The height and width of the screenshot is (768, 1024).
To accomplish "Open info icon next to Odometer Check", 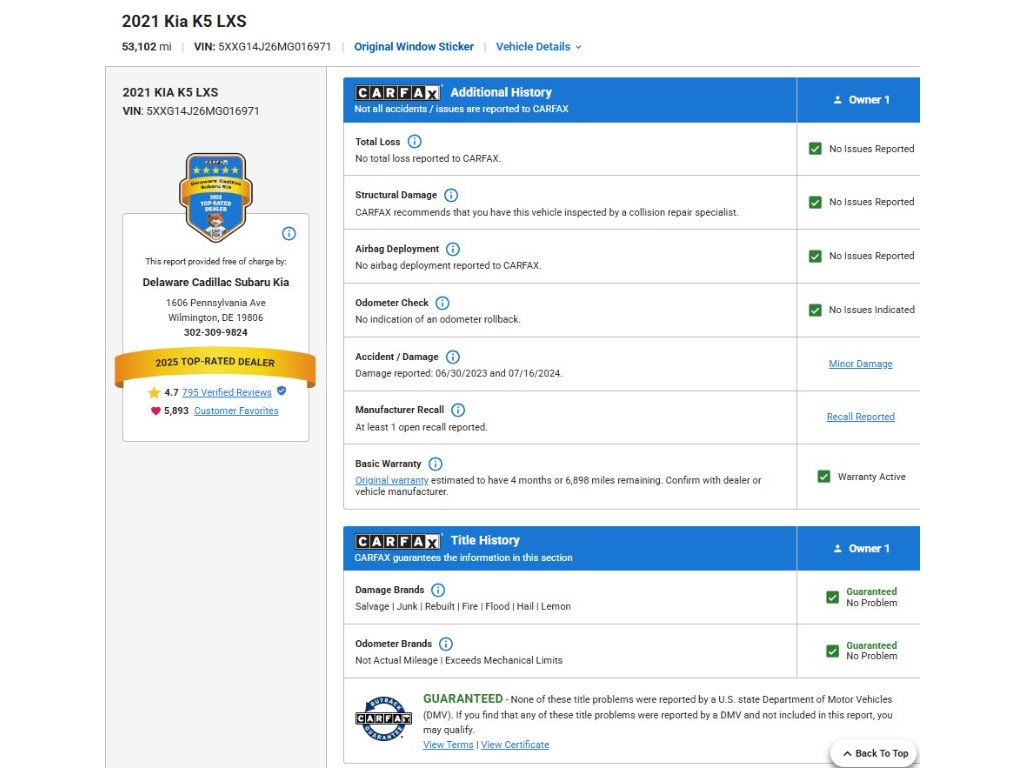I will coord(442,302).
